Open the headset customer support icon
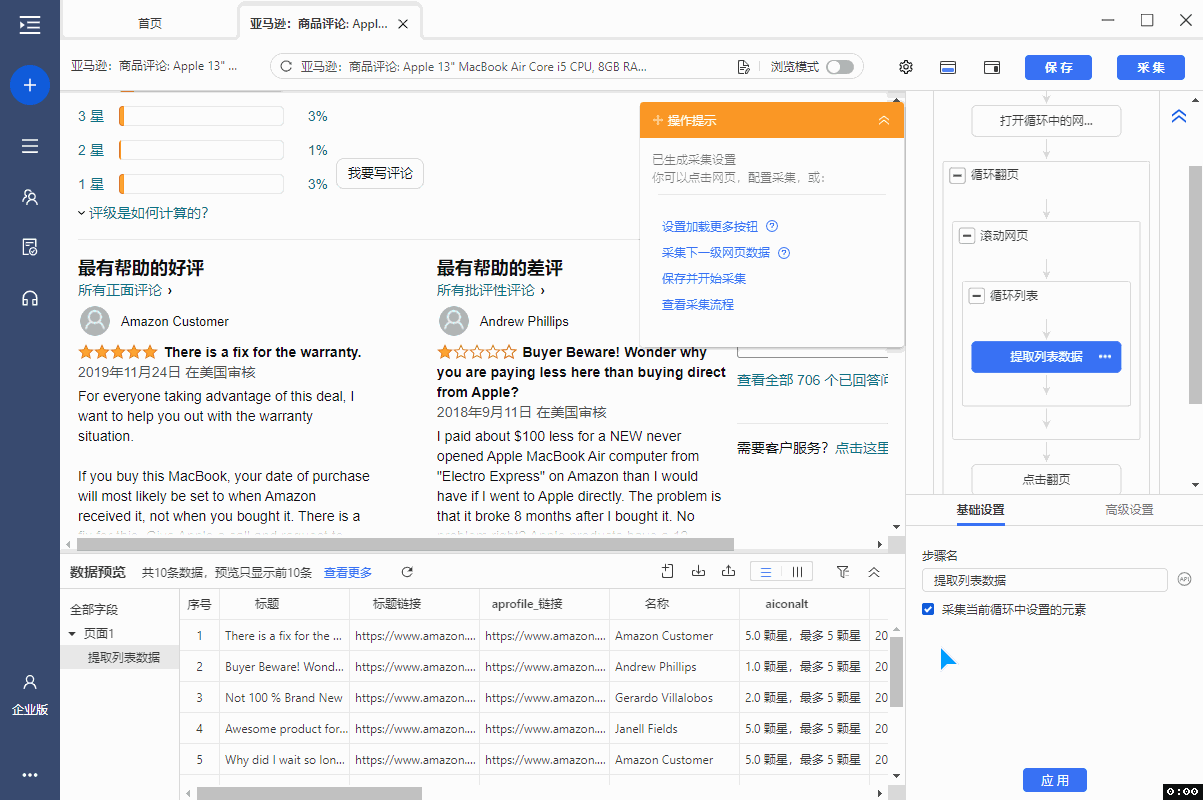The image size is (1203, 800). point(30,298)
